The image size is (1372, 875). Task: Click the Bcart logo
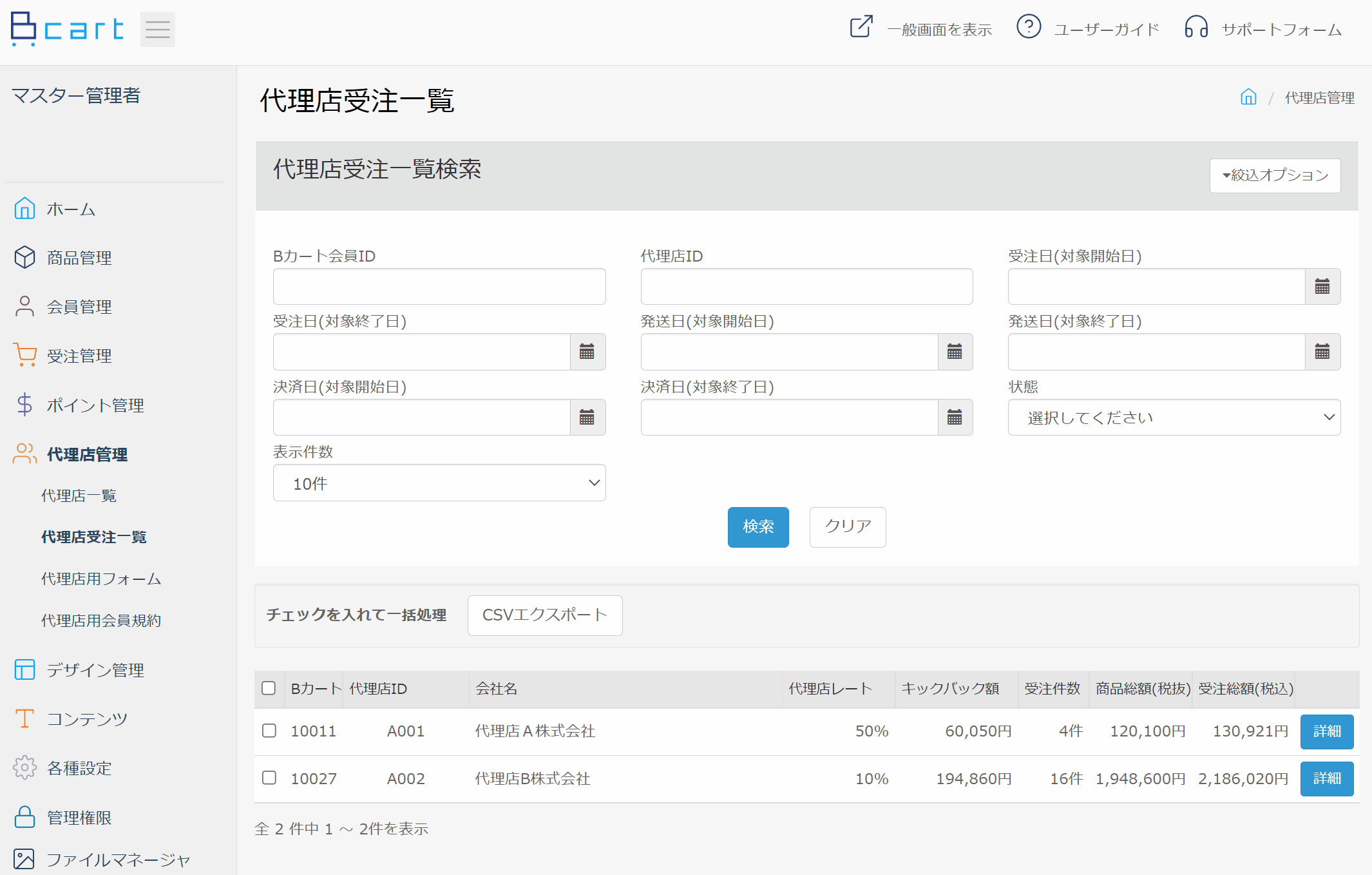click(67, 29)
